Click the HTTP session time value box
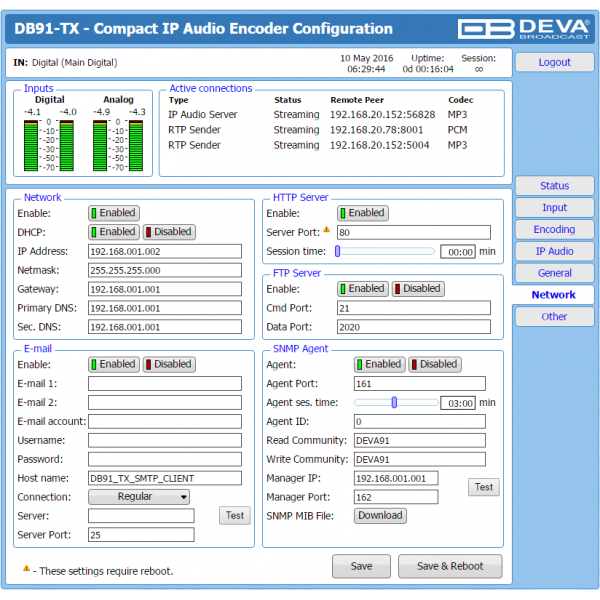600x600 pixels. click(x=458, y=252)
